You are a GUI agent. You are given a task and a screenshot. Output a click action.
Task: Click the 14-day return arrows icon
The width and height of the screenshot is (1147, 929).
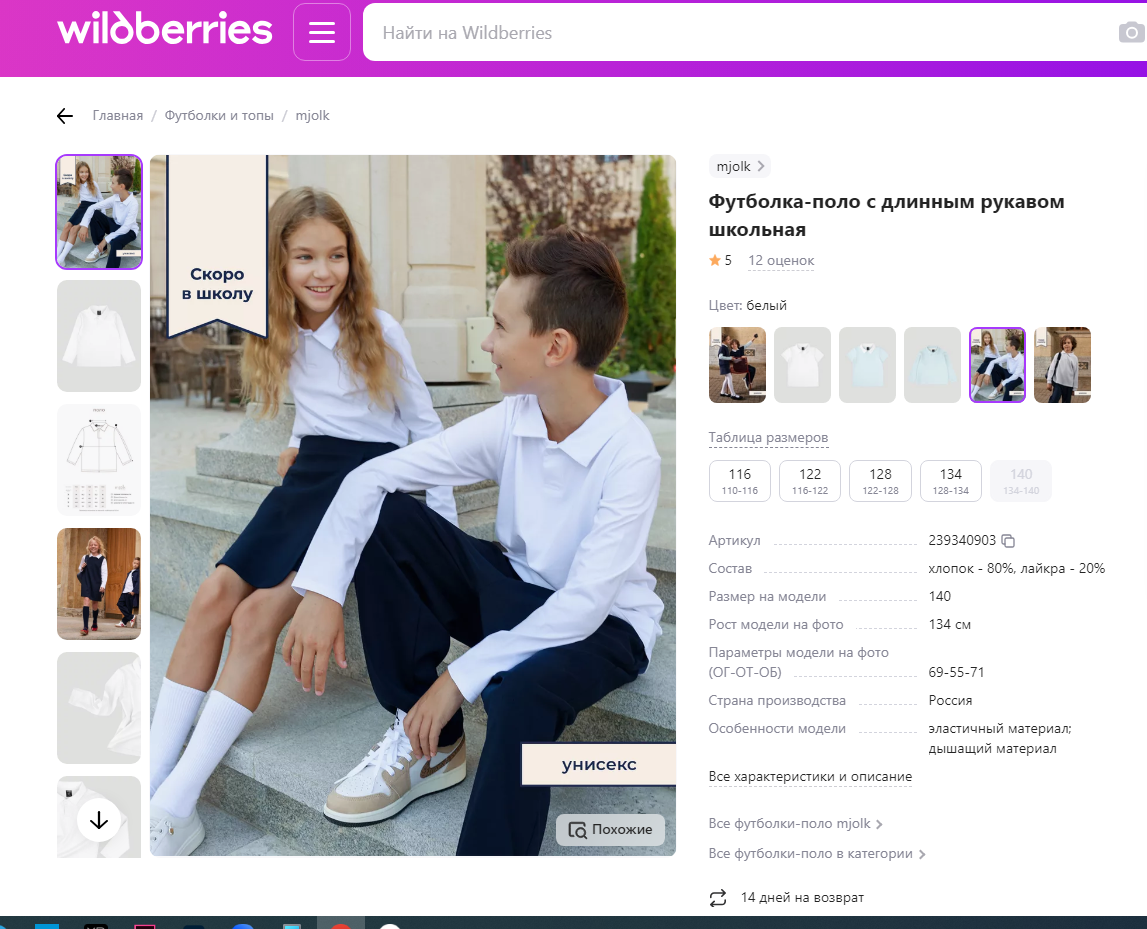[x=717, y=898]
